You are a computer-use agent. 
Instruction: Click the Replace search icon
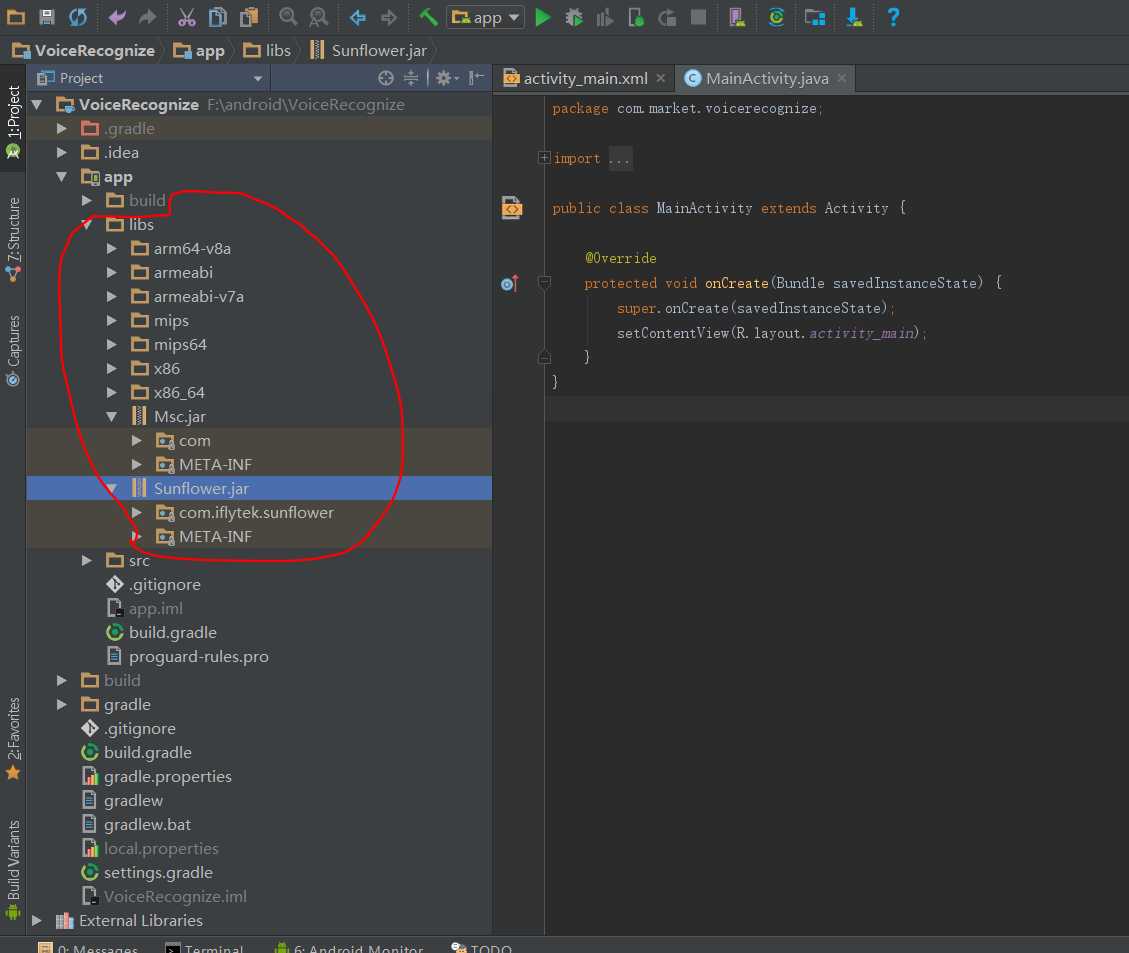click(318, 17)
